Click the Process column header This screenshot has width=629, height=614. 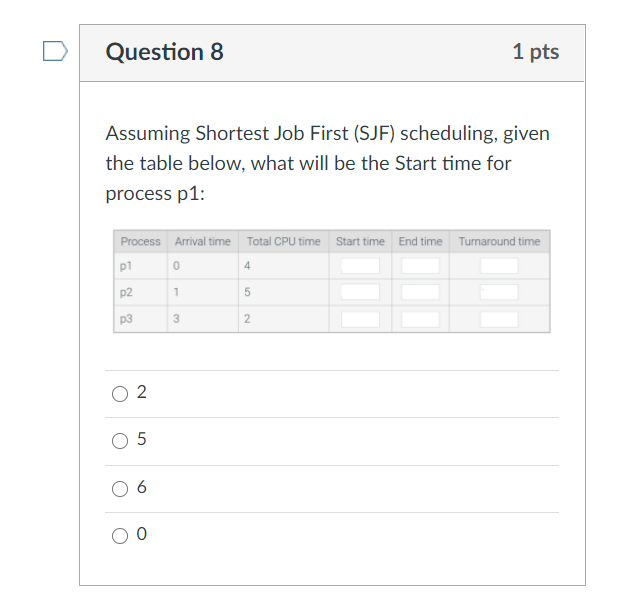click(140, 242)
